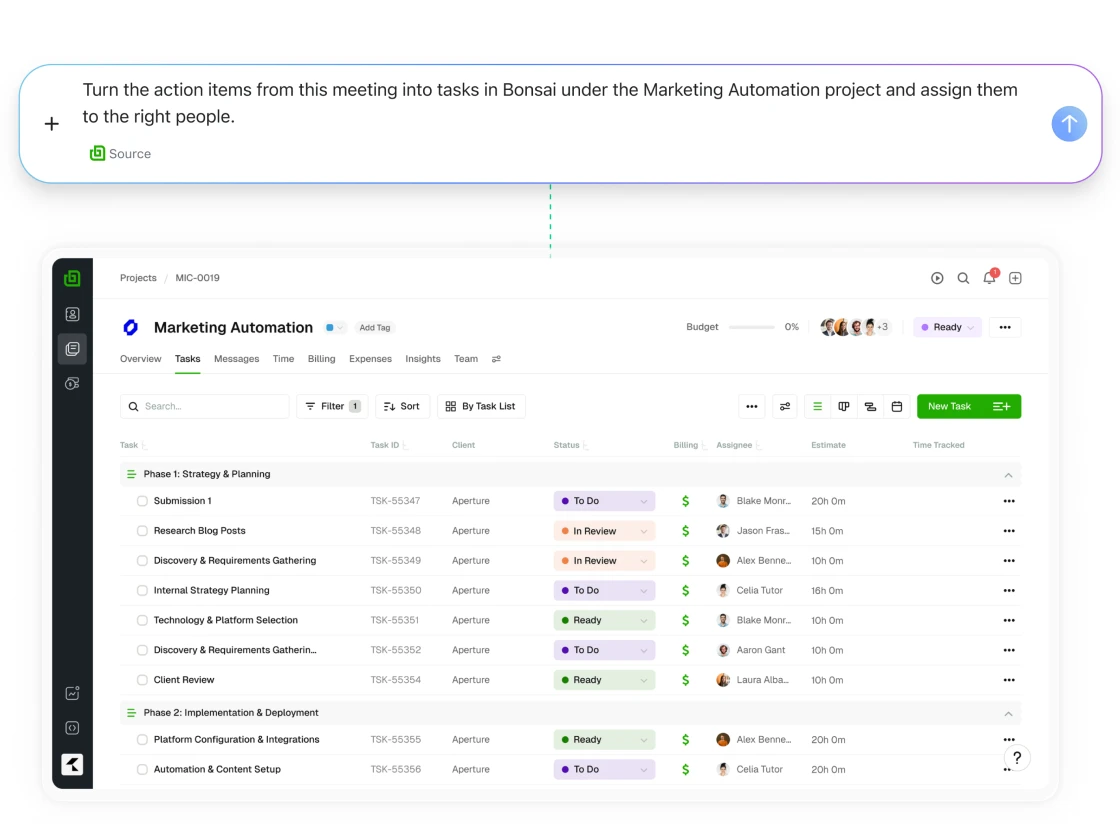Switch to the Messages tab
The width and height of the screenshot is (1120, 840).
[x=236, y=359]
